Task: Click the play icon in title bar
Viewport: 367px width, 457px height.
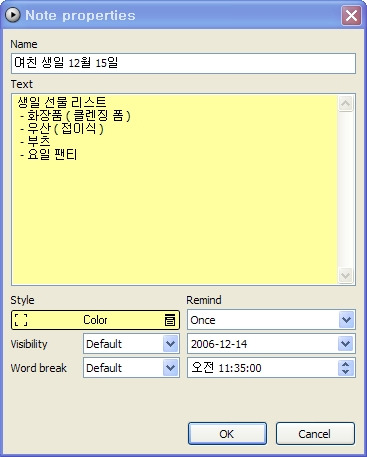Action: (13, 15)
